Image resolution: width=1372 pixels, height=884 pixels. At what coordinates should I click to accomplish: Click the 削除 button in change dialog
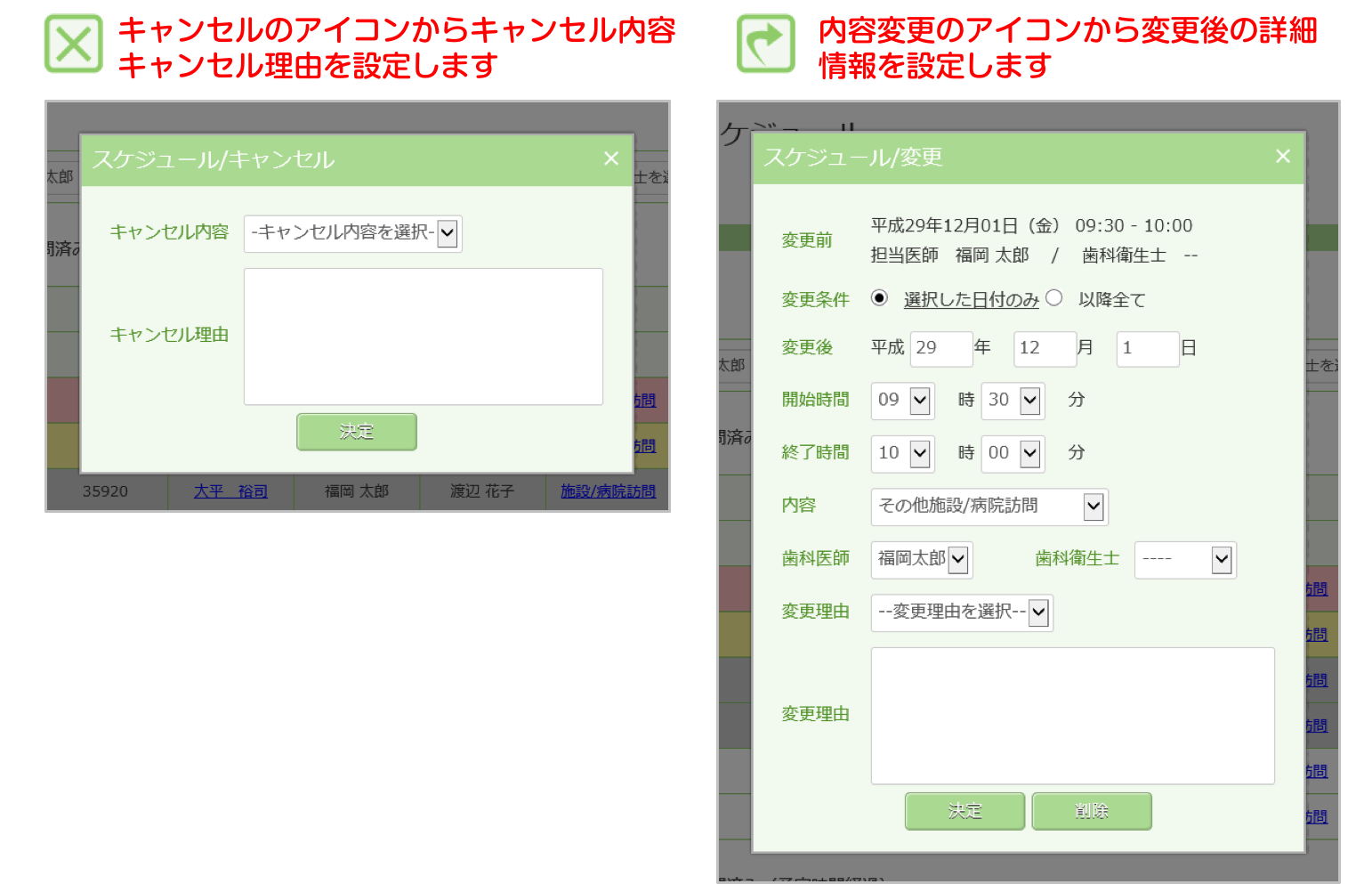pos(1091,811)
